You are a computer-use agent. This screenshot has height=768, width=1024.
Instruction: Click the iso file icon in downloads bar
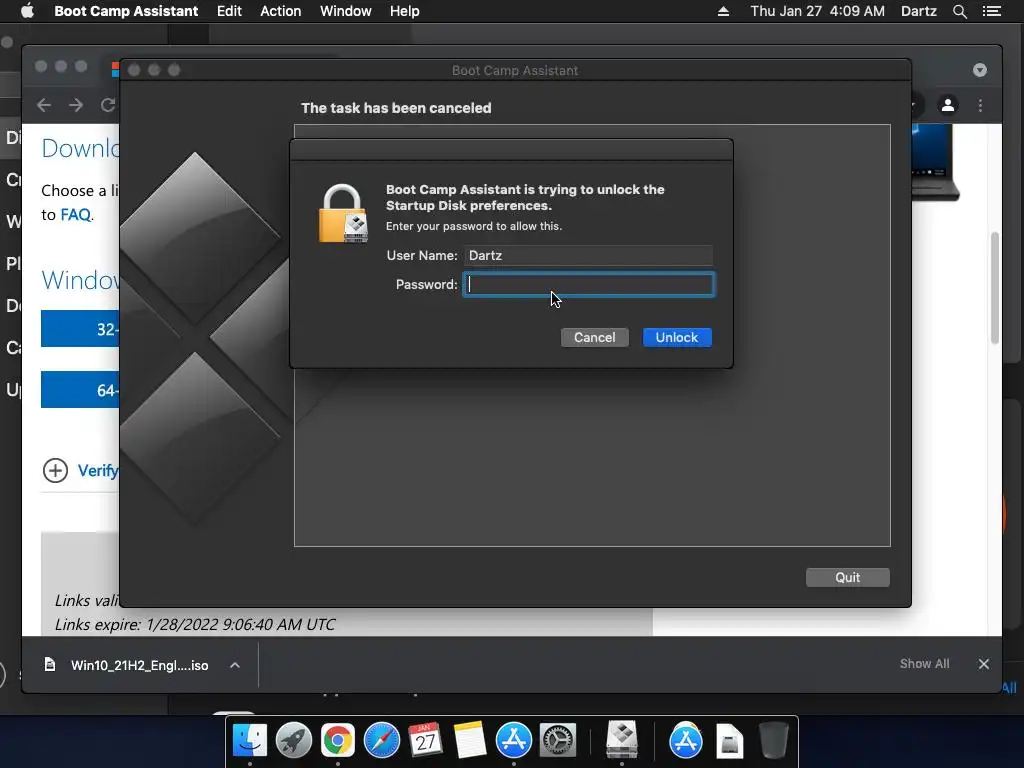click(50, 665)
